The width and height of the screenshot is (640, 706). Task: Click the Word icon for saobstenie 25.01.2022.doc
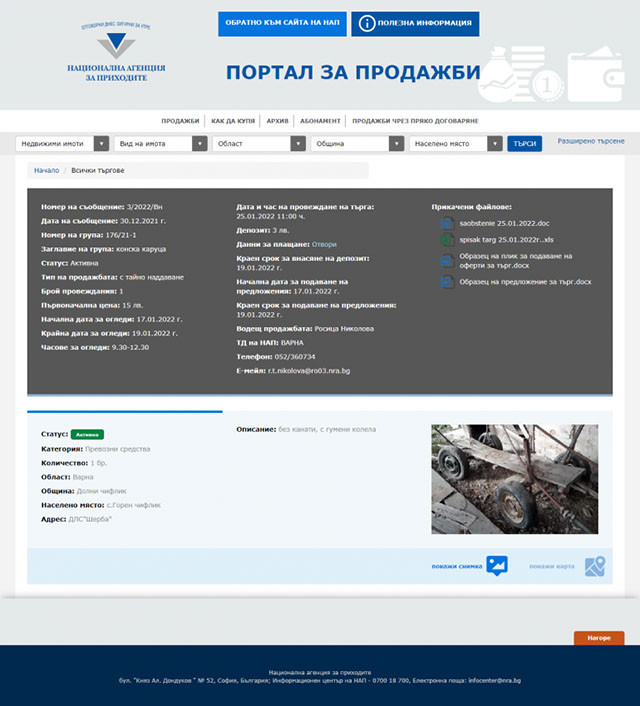tap(446, 222)
